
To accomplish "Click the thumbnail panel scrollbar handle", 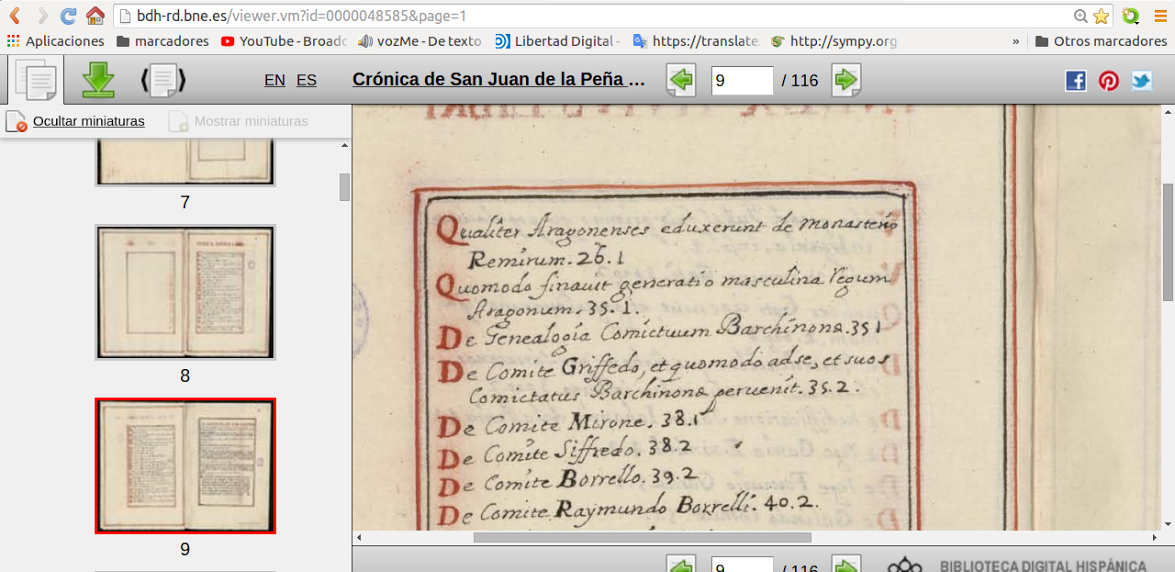I will point(345,187).
